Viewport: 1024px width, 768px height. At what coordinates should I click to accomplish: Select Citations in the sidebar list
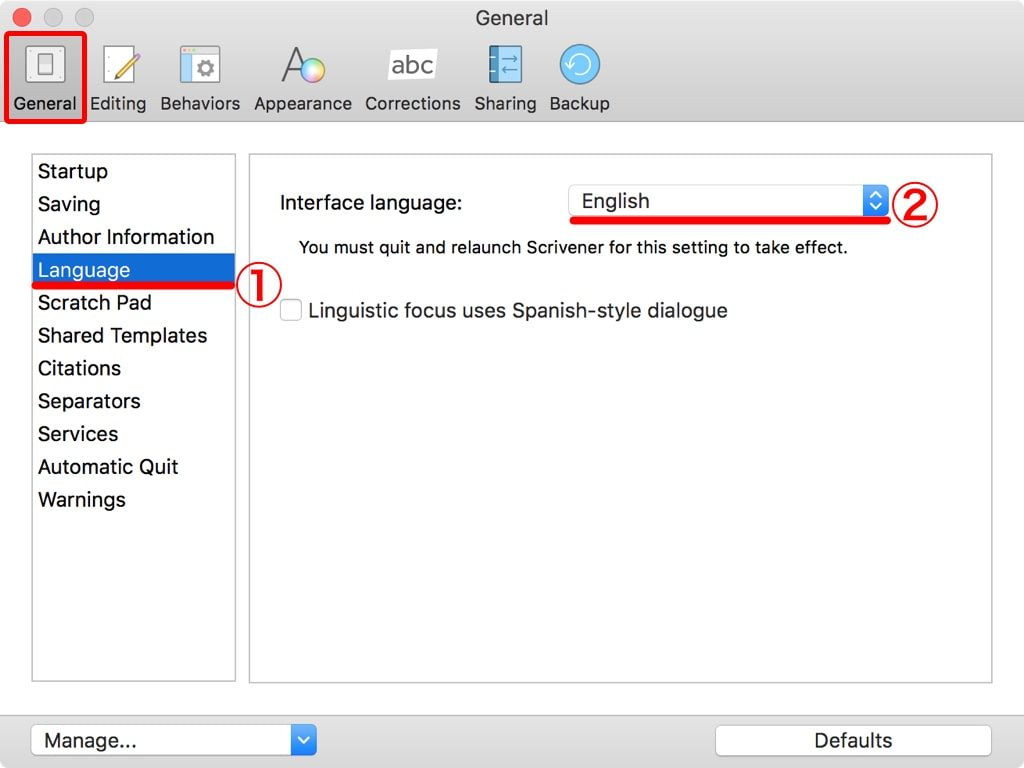(x=133, y=368)
